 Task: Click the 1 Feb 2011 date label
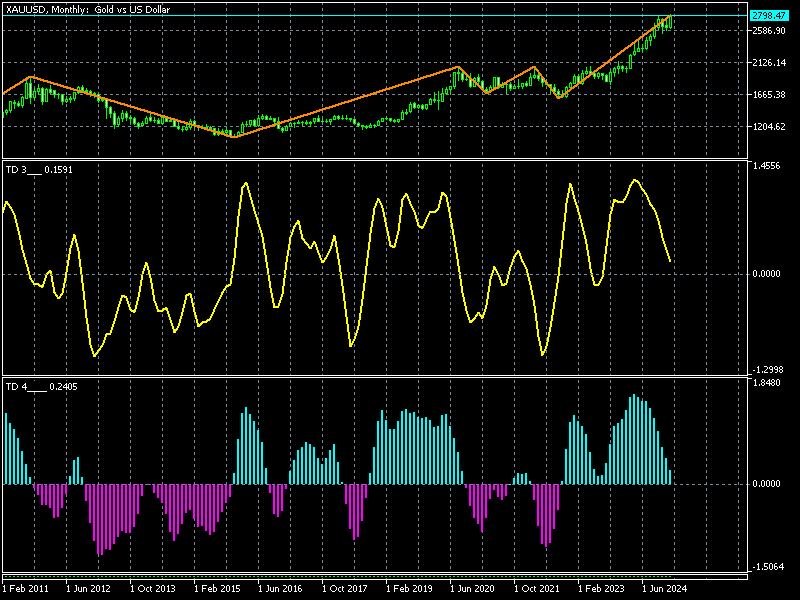coord(26,589)
